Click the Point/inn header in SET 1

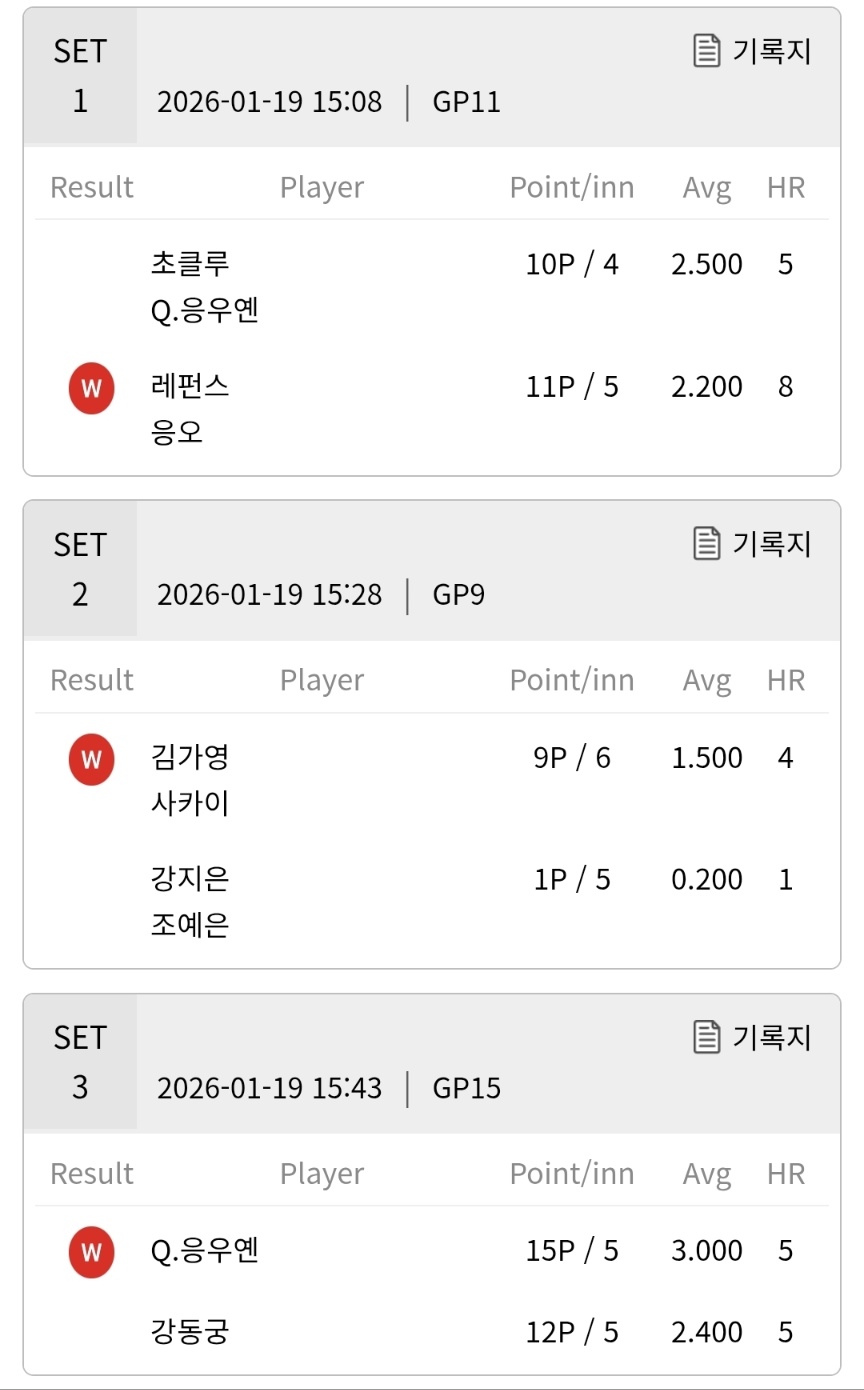(x=572, y=187)
